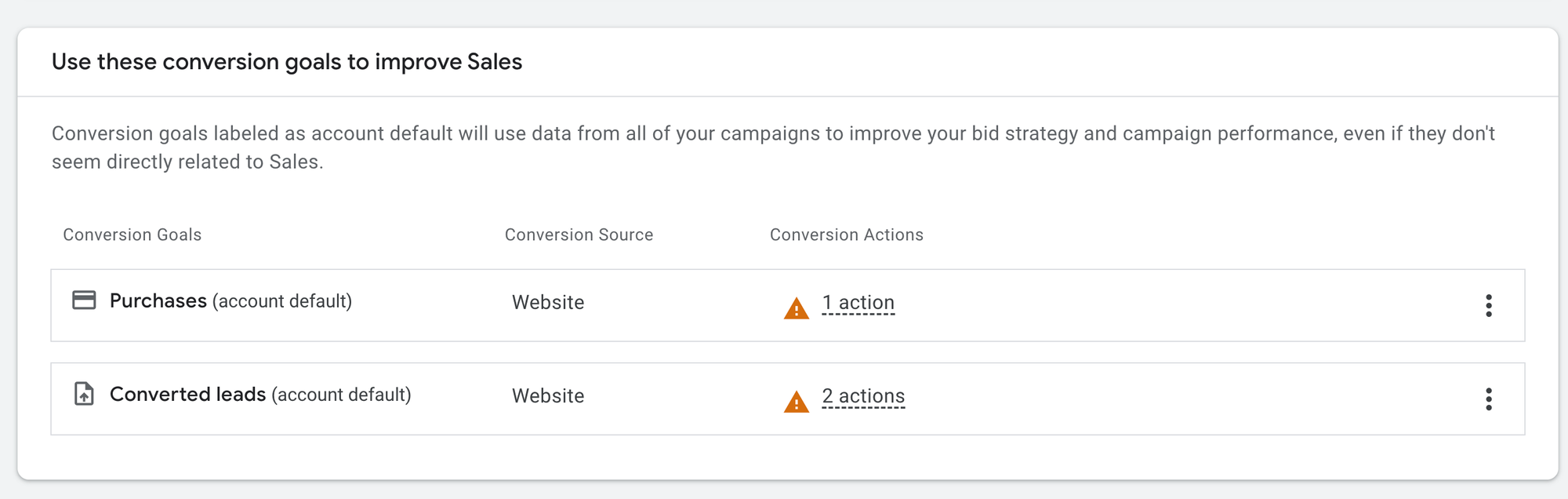The height and width of the screenshot is (499, 1568).
Task: Click "(account default)" next to Purchases
Action: pos(282,301)
